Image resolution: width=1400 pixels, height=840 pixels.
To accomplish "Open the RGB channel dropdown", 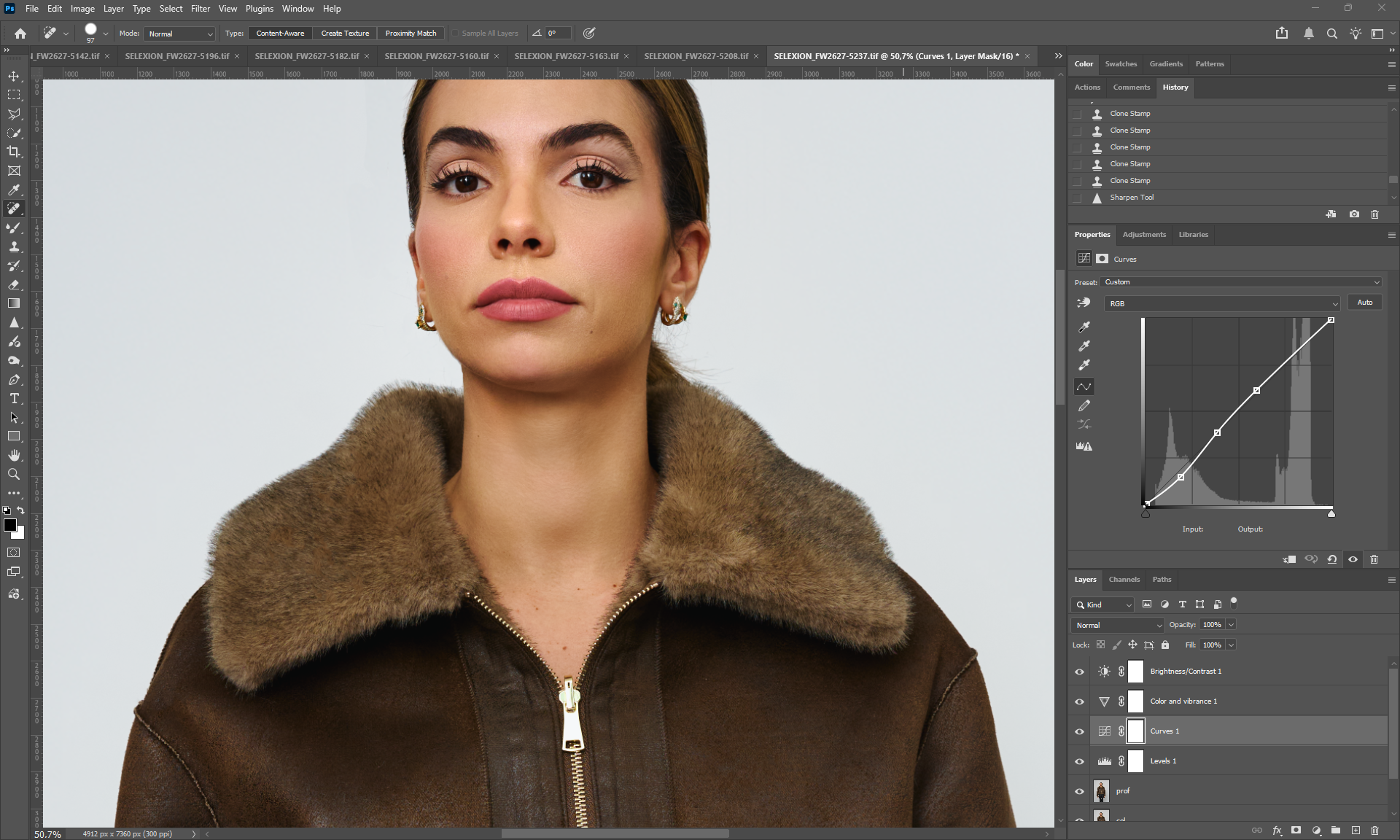I will tap(1222, 303).
